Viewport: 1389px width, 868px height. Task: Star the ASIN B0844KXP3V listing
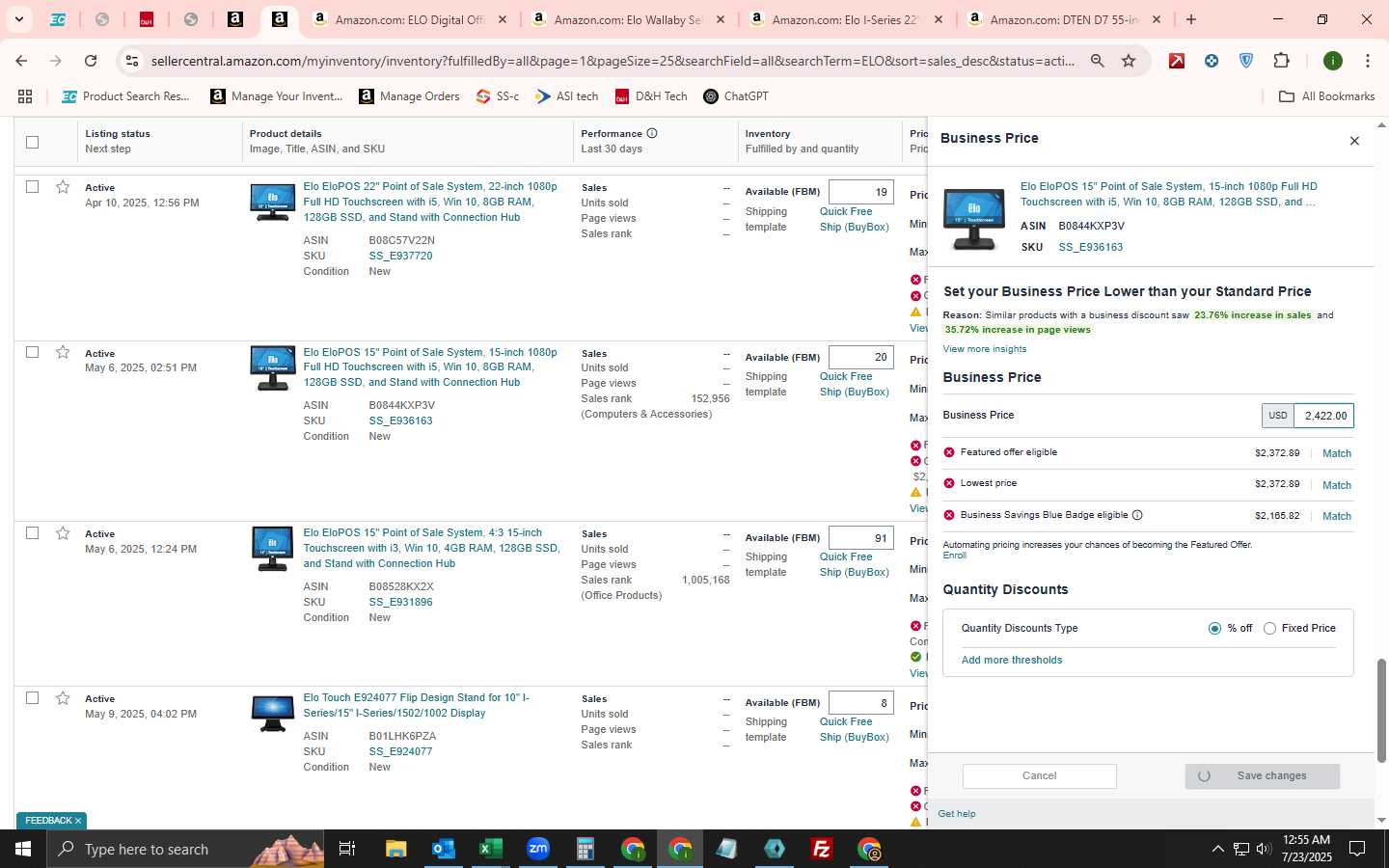click(x=63, y=352)
